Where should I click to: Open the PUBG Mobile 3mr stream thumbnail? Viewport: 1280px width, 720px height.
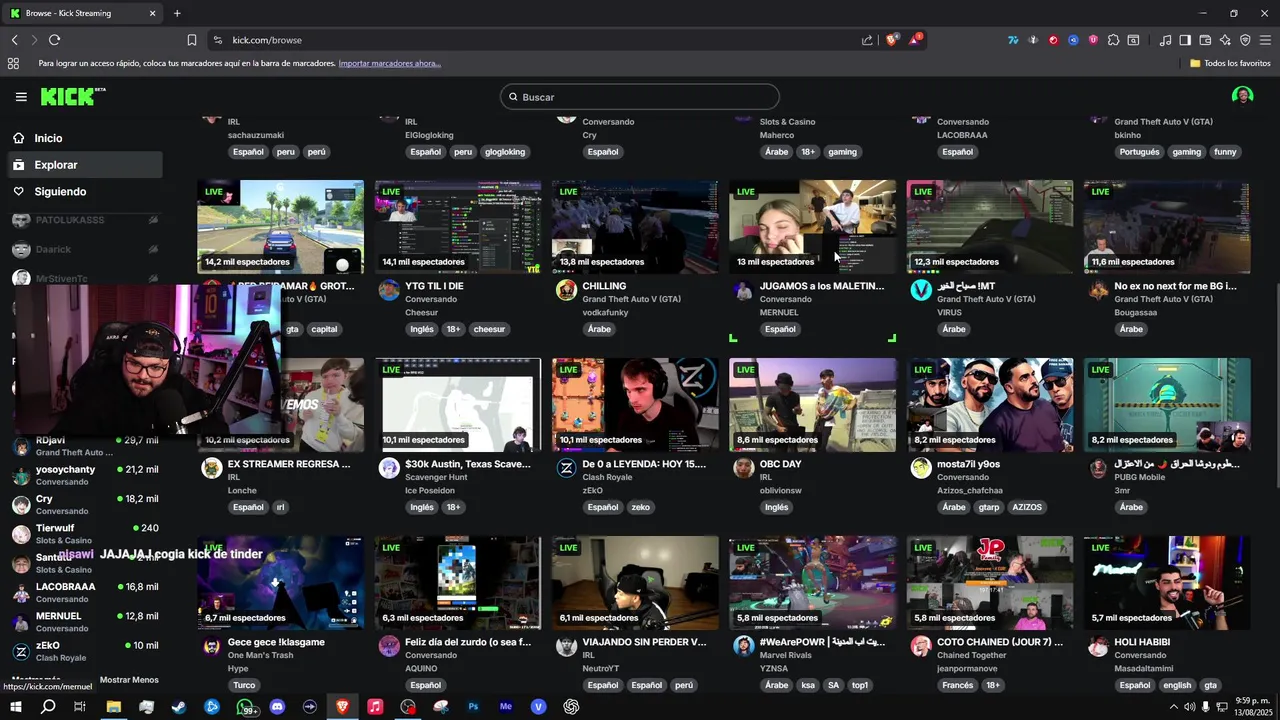pos(1167,405)
